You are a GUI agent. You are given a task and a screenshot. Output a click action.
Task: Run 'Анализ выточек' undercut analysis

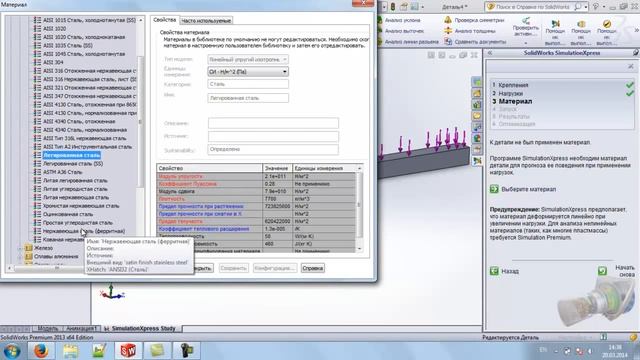[404, 31]
